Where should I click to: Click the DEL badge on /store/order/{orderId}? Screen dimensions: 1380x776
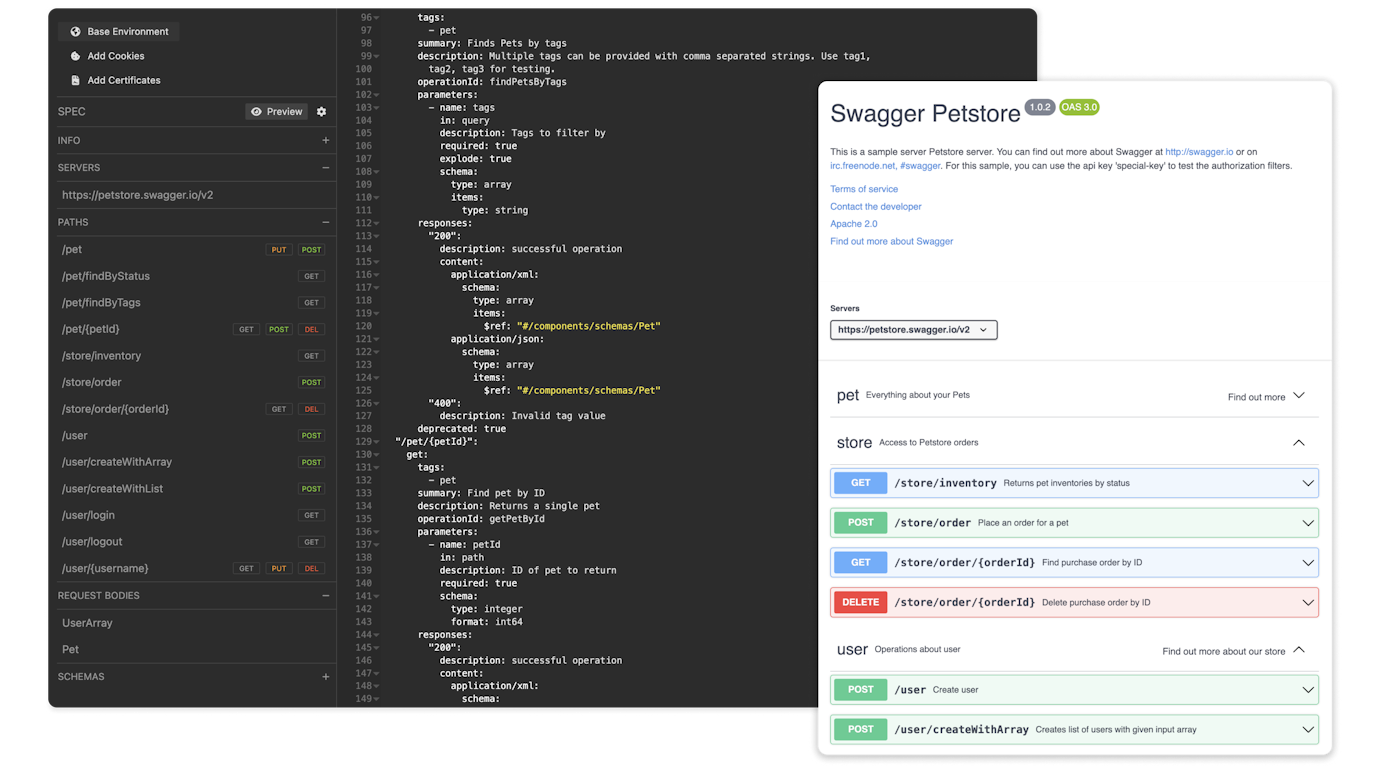311,408
